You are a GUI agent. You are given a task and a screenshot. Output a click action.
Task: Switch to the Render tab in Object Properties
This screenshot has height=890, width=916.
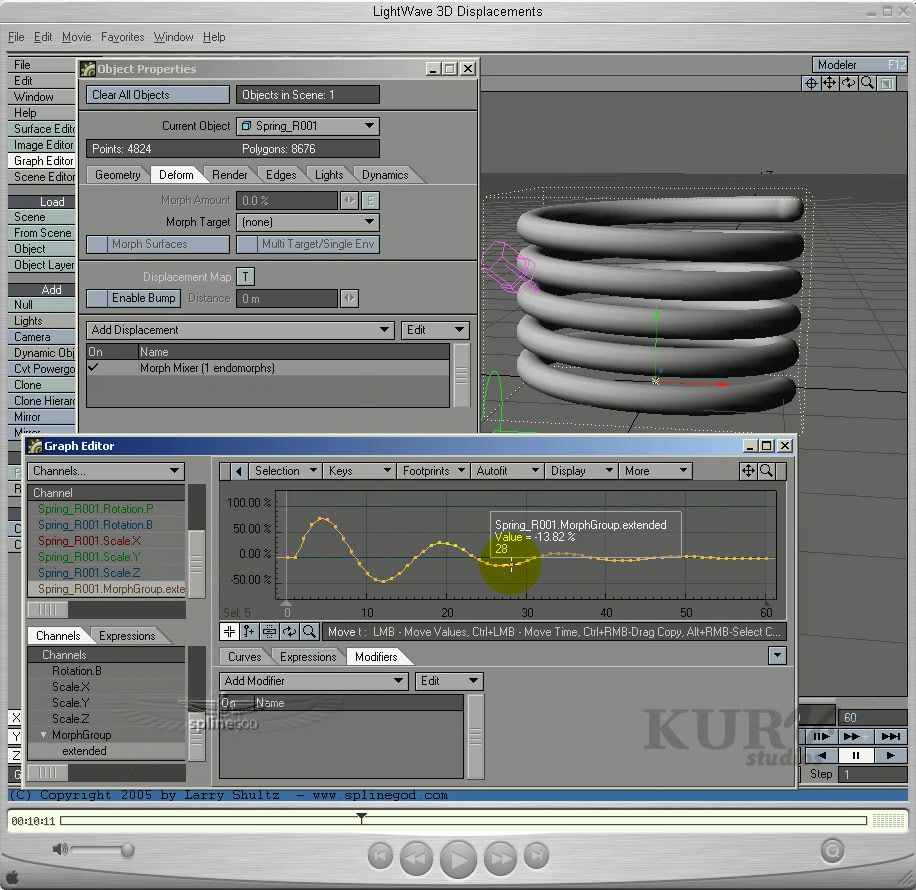click(230, 175)
